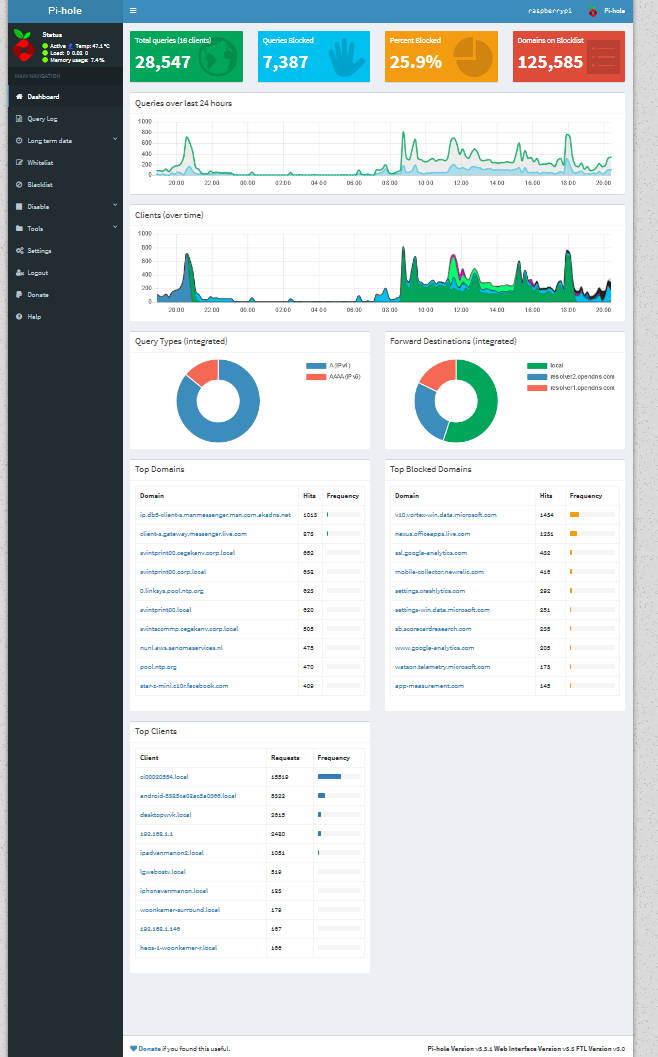Screen dimensions: 658x1057
Task: Click the frequency bar for ci00020554.local
Action: 338,777
